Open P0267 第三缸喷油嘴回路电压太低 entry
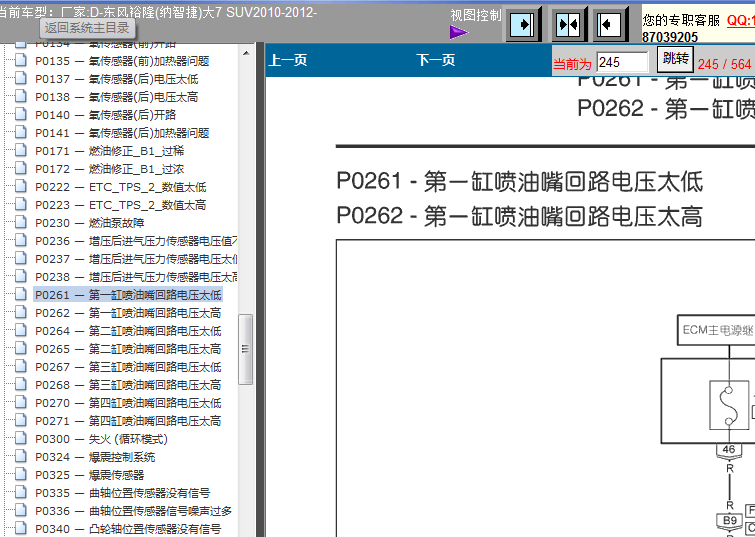The width and height of the screenshot is (755, 537). (128, 367)
